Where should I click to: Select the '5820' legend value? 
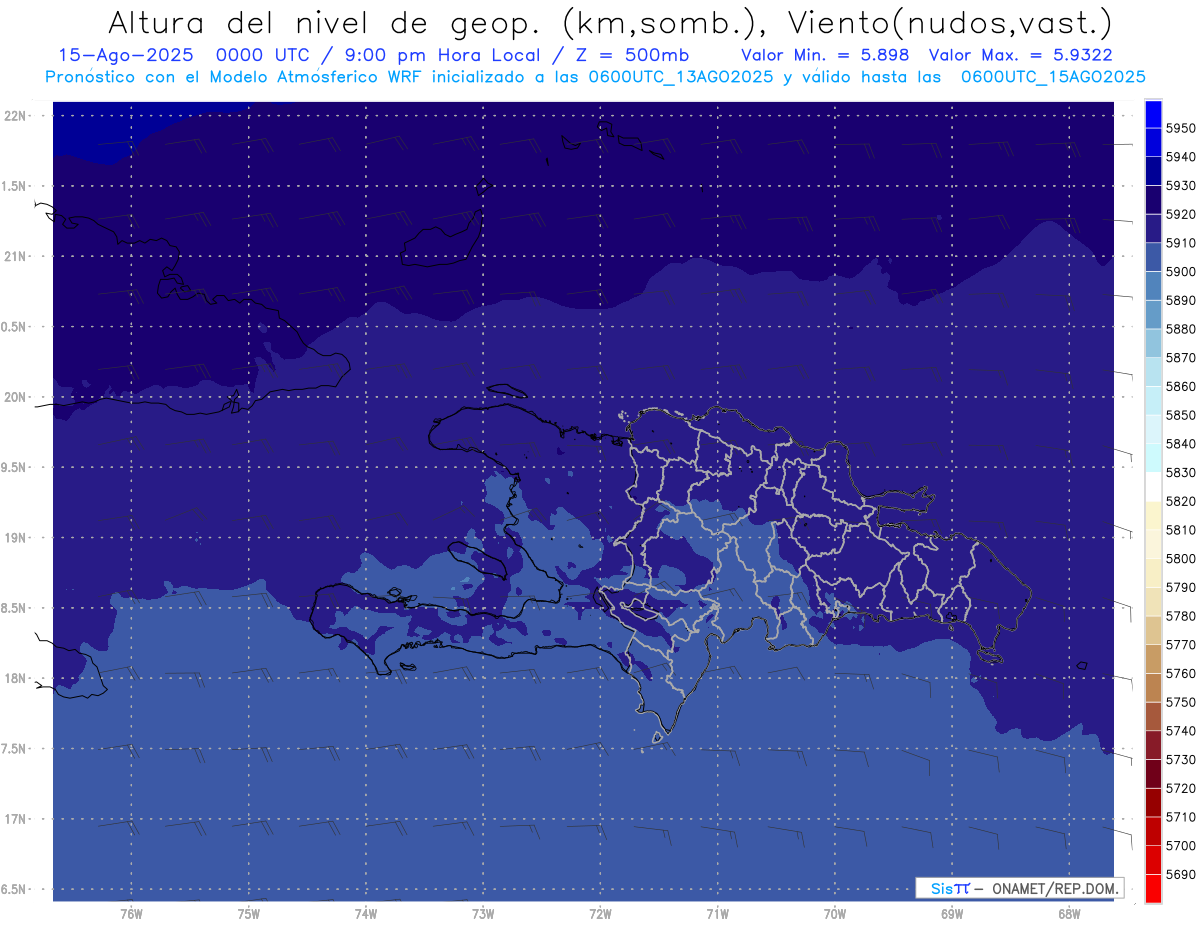[x=1182, y=501]
